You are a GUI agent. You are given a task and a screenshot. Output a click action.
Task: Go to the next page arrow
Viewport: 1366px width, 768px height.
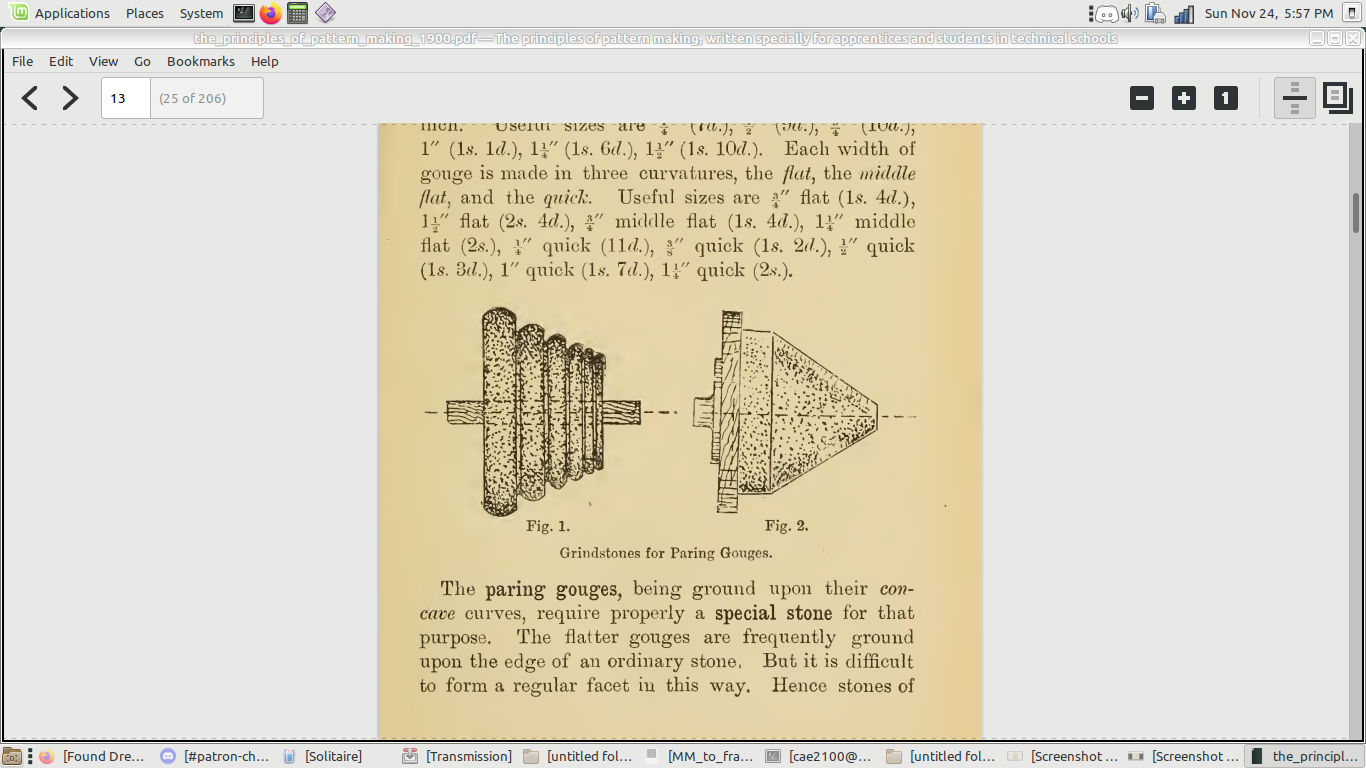(x=70, y=98)
